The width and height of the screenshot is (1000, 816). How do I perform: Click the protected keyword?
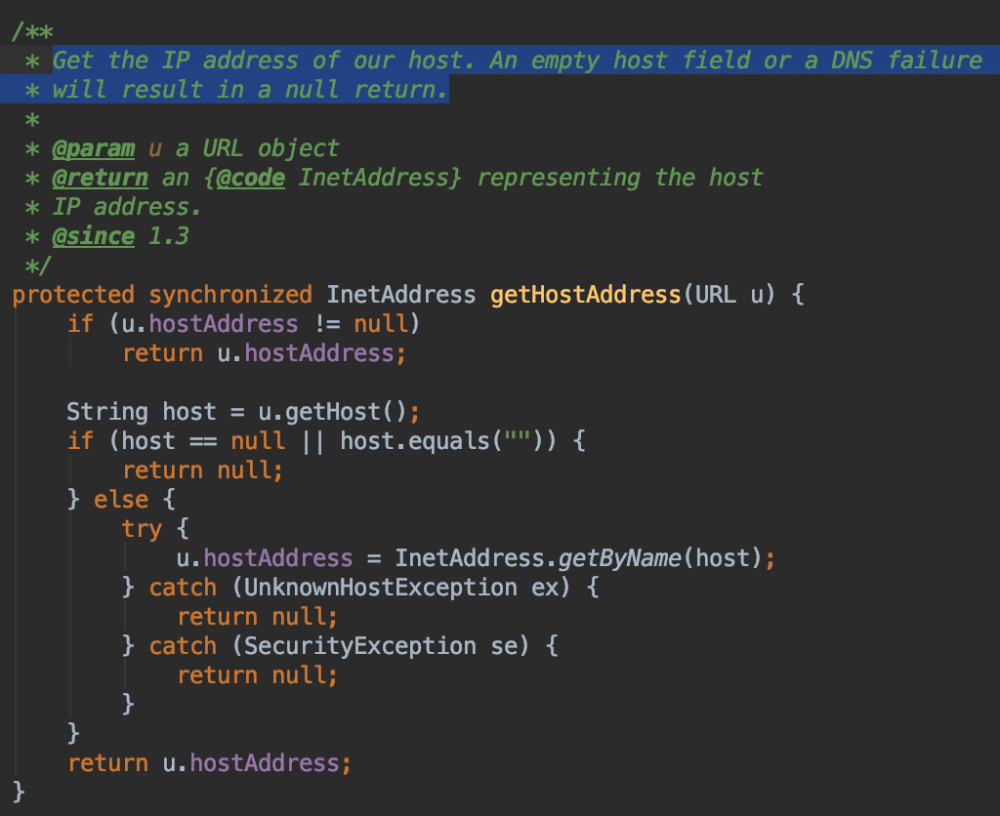[73, 295]
